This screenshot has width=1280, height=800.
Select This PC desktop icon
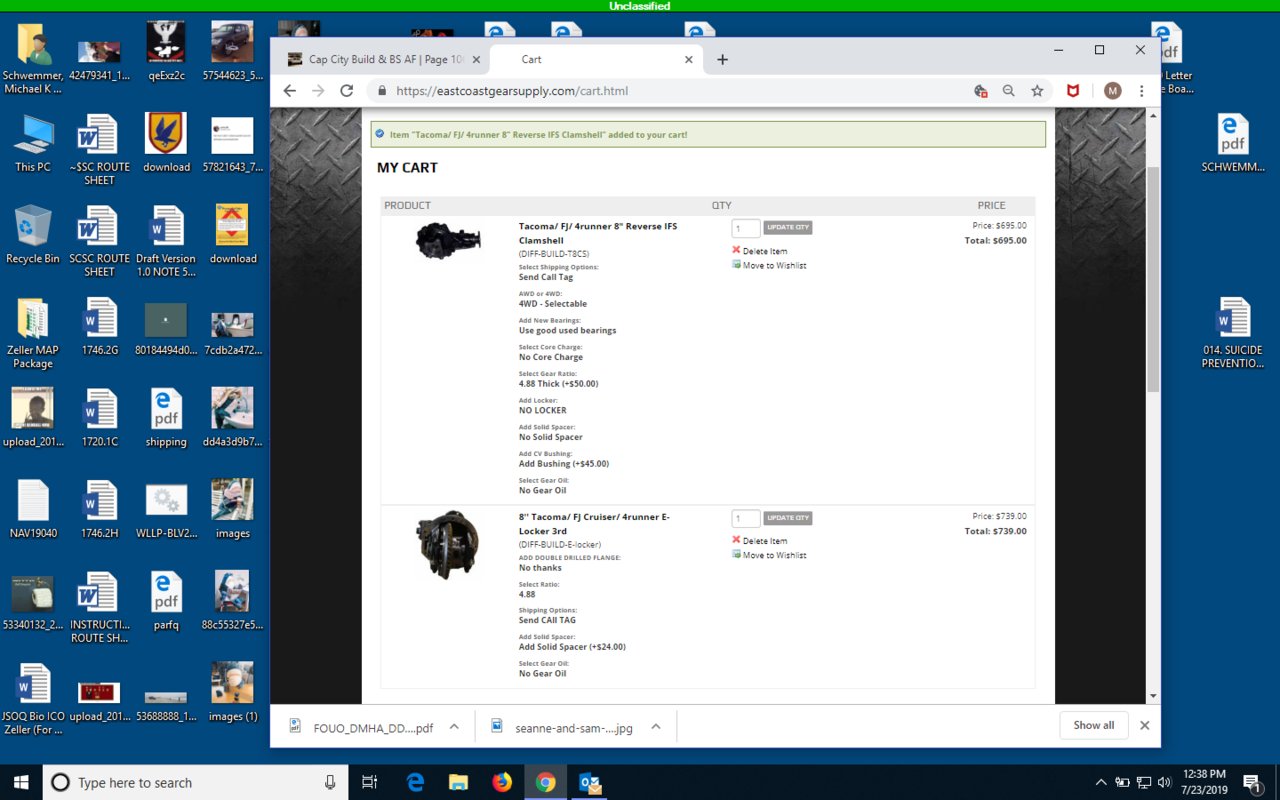[33, 144]
